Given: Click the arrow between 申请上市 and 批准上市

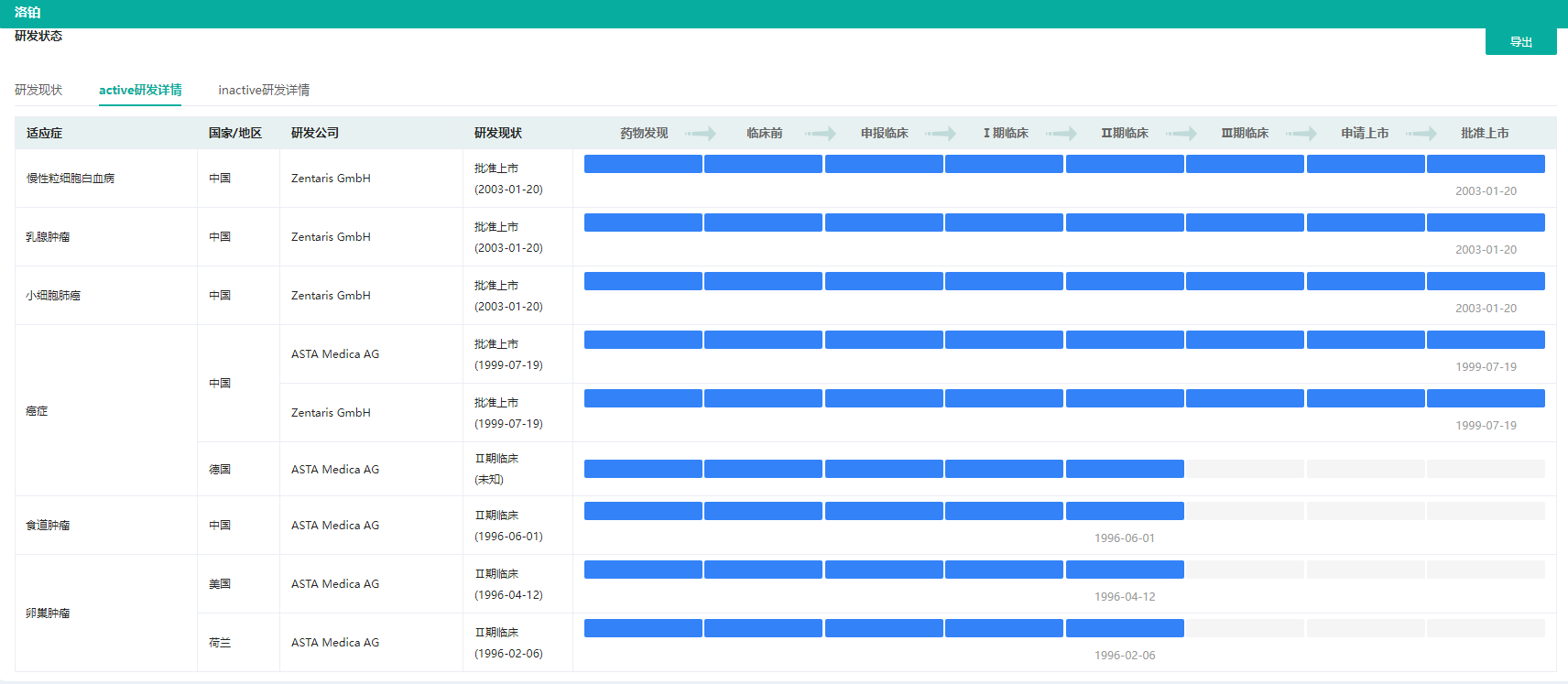Looking at the screenshot, I should (1421, 134).
